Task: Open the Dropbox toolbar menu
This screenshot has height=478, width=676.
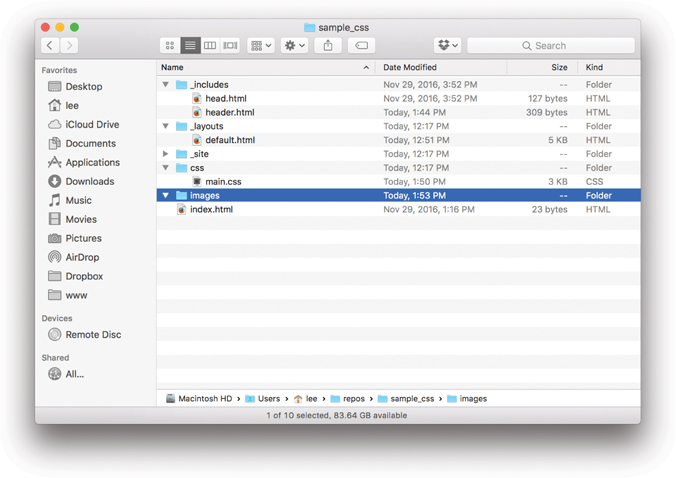Action: coord(447,46)
